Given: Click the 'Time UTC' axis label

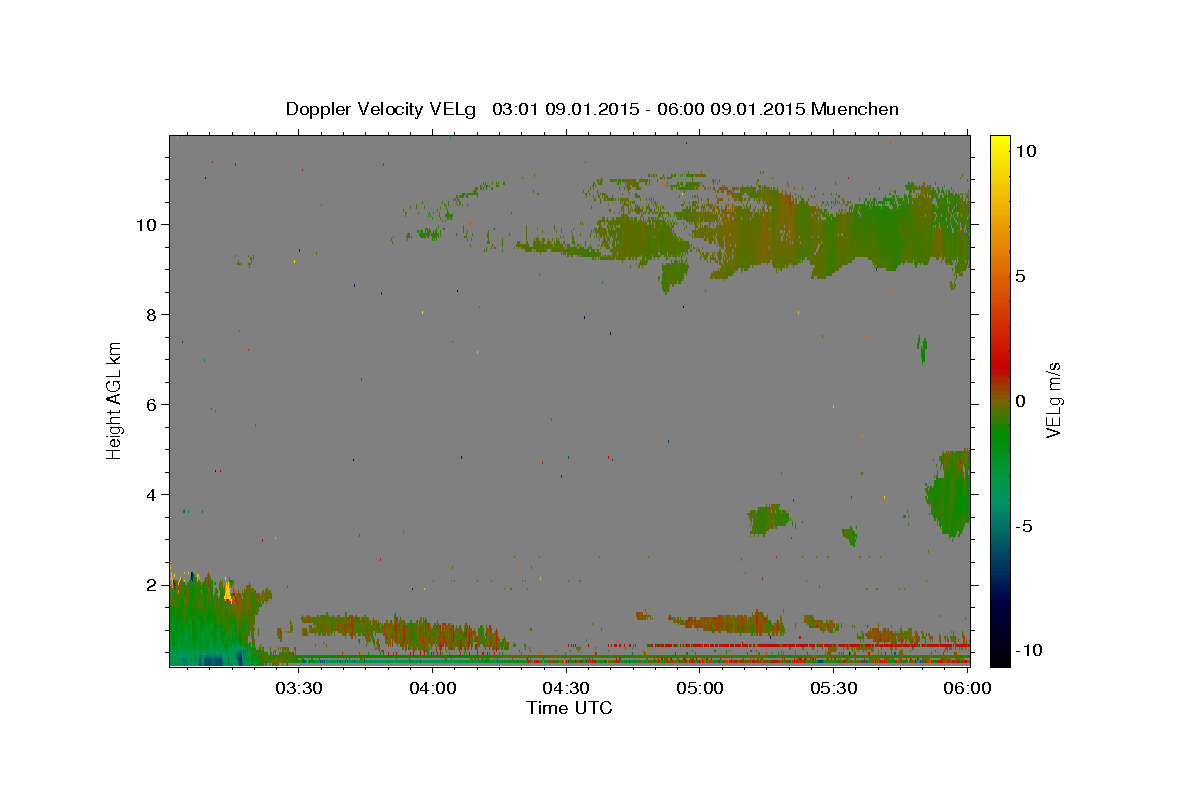Looking at the screenshot, I should tap(569, 708).
